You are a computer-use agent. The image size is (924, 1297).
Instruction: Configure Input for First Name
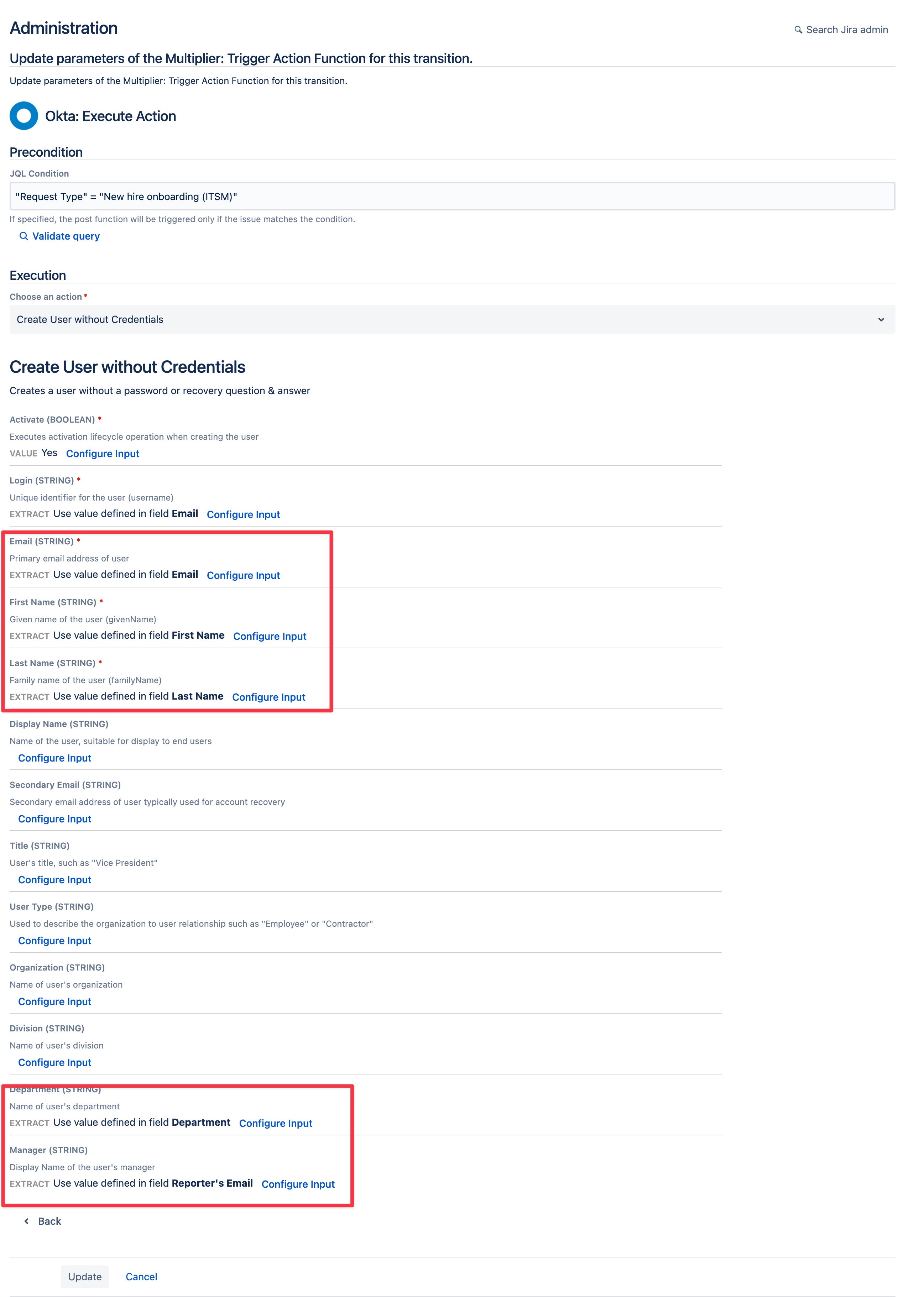tap(270, 637)
